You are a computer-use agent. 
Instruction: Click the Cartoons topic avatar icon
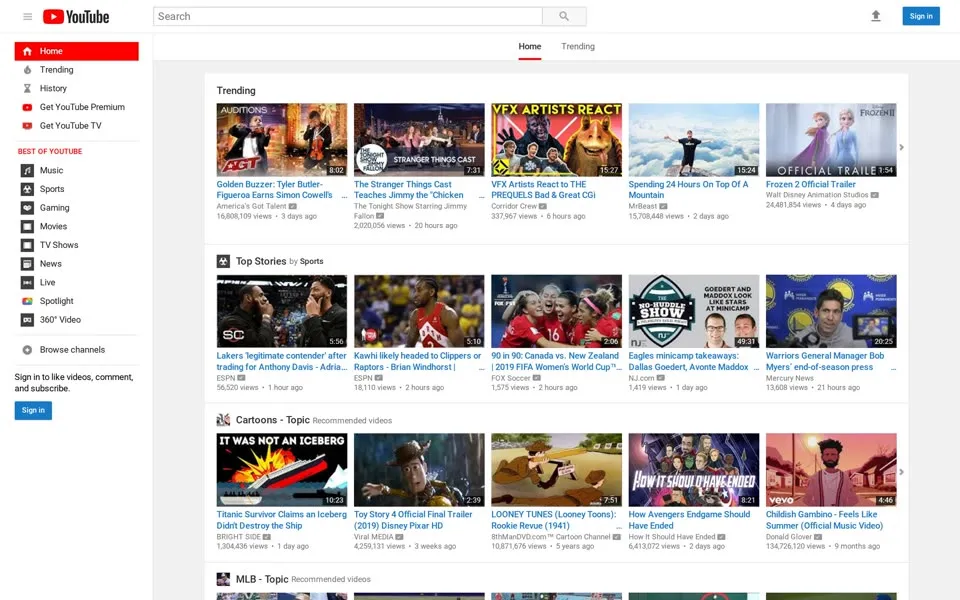[223, 420]
